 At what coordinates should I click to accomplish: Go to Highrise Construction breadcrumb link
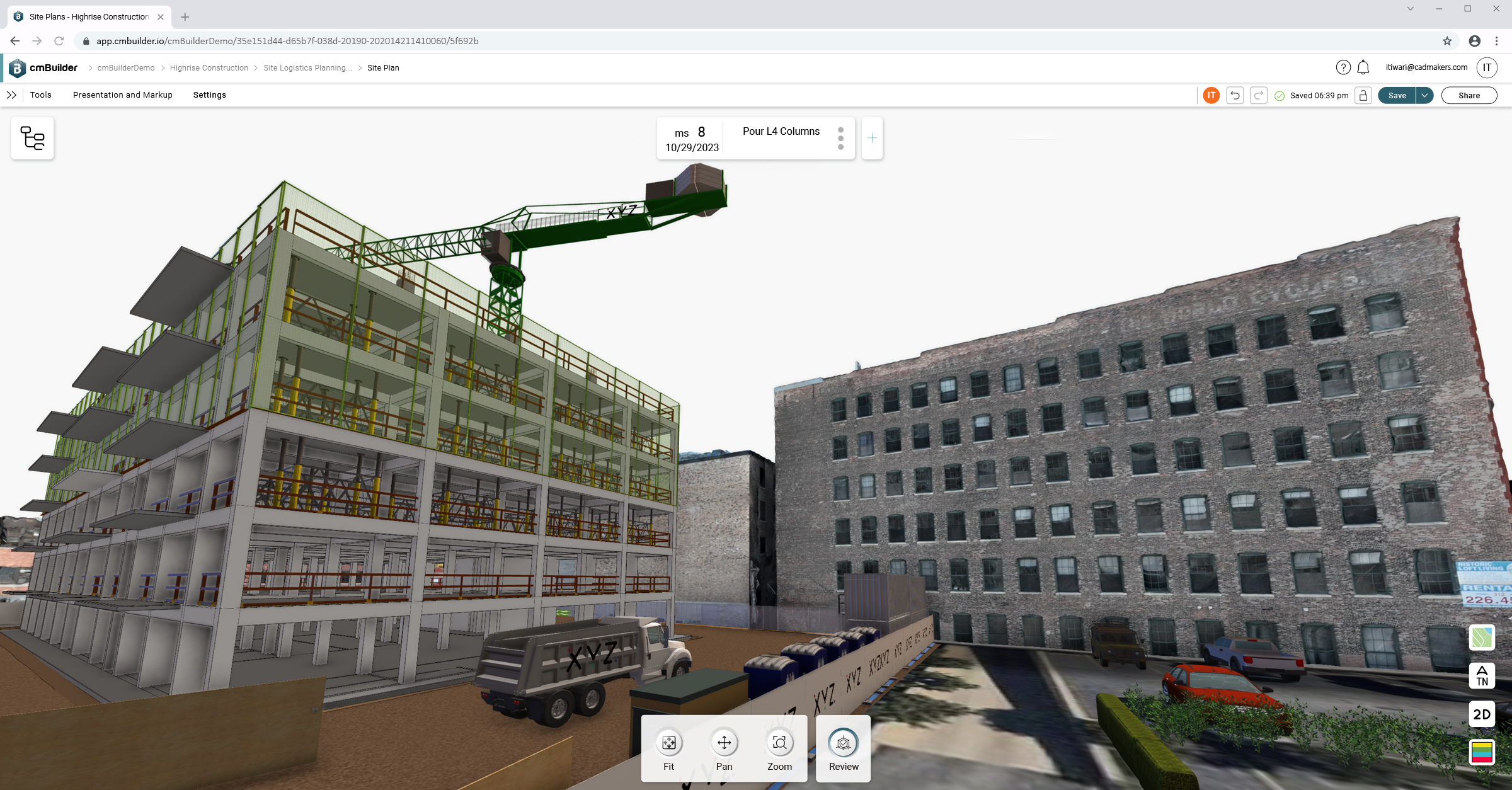coord(209,68)
